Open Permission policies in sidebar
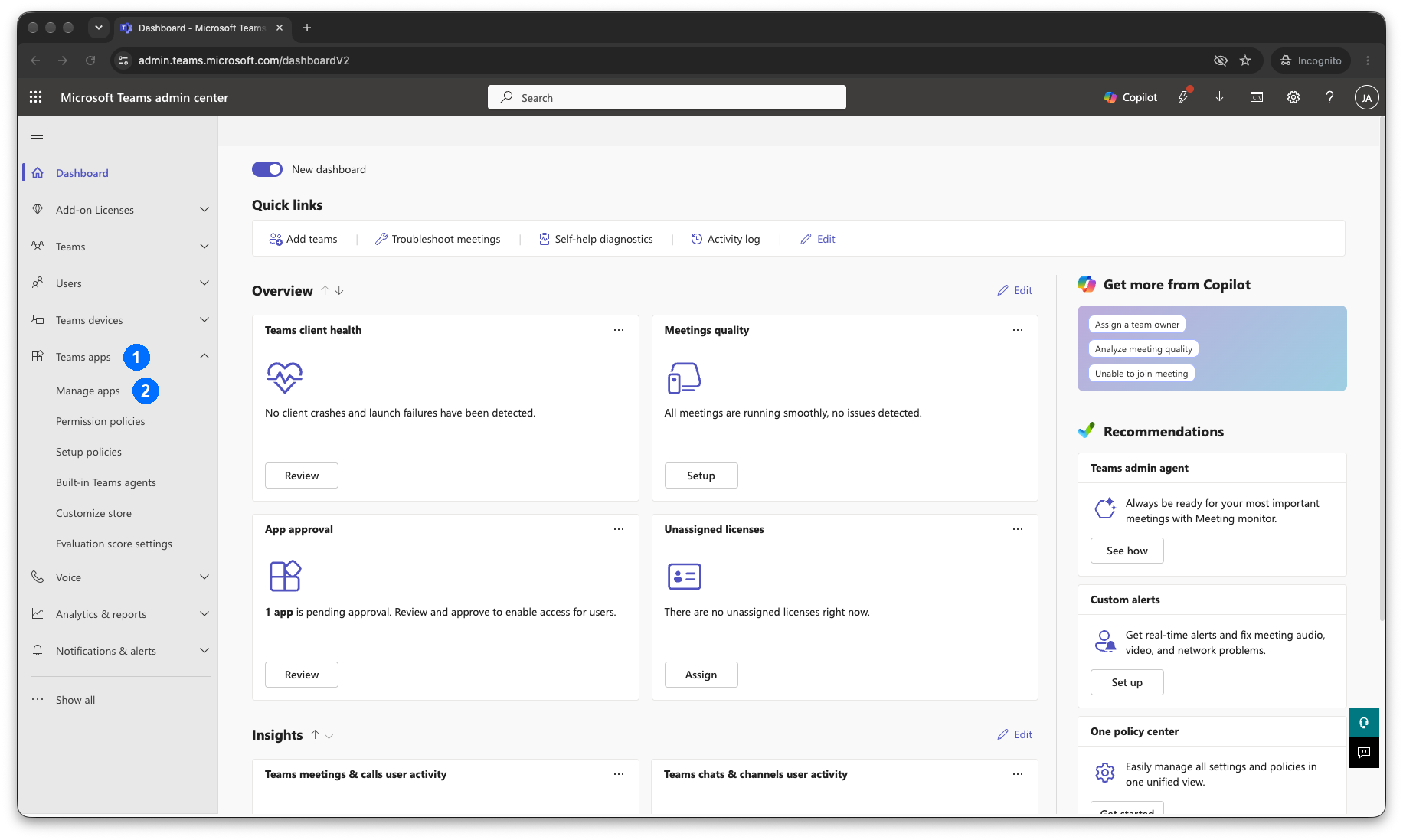This screenshot has width=1403, height=840. [x=100, y=421]
